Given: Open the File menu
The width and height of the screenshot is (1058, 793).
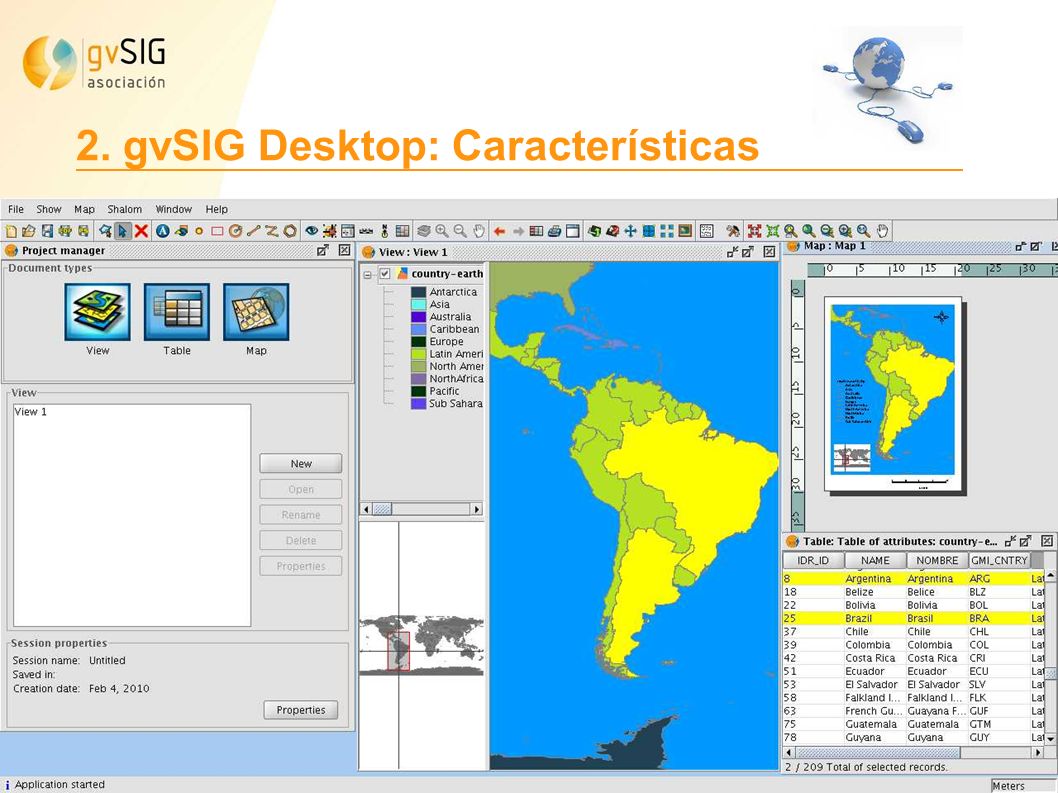Looking at the screenshot, I should pos(16,209).
